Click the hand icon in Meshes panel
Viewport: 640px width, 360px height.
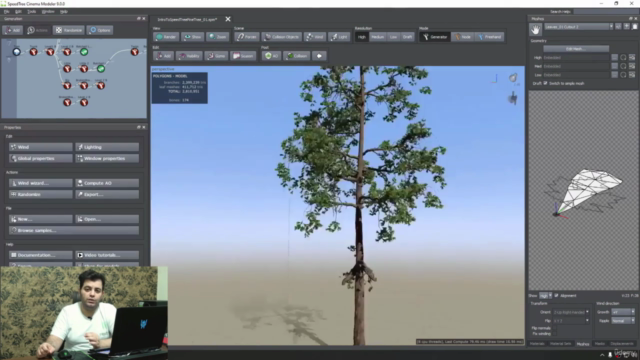[x=536, y=29]
